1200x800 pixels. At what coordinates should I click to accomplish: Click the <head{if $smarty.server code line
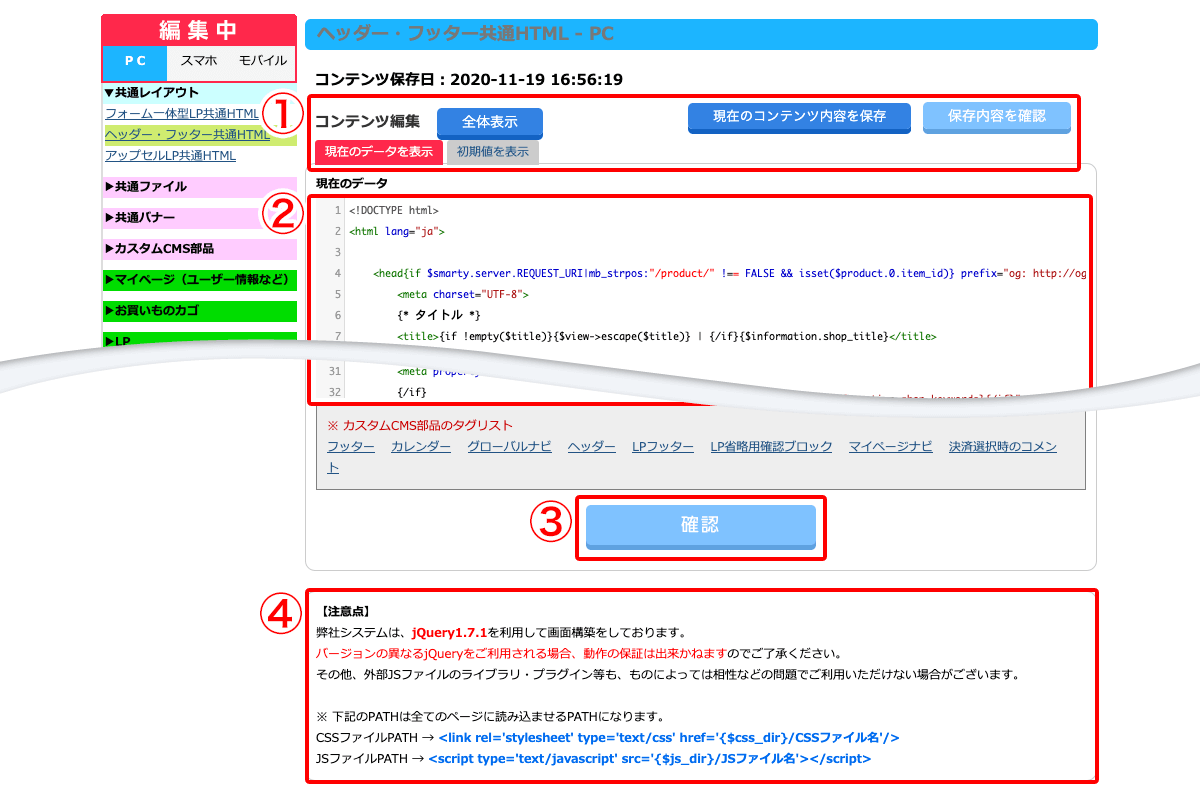coord(729,273)
